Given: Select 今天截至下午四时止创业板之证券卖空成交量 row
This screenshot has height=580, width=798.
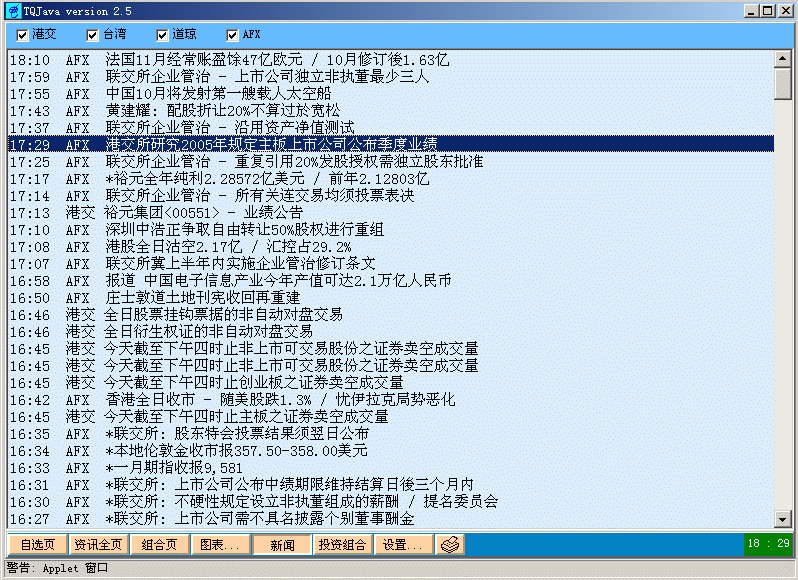Looking at the screenshot, I should [391, 383].
